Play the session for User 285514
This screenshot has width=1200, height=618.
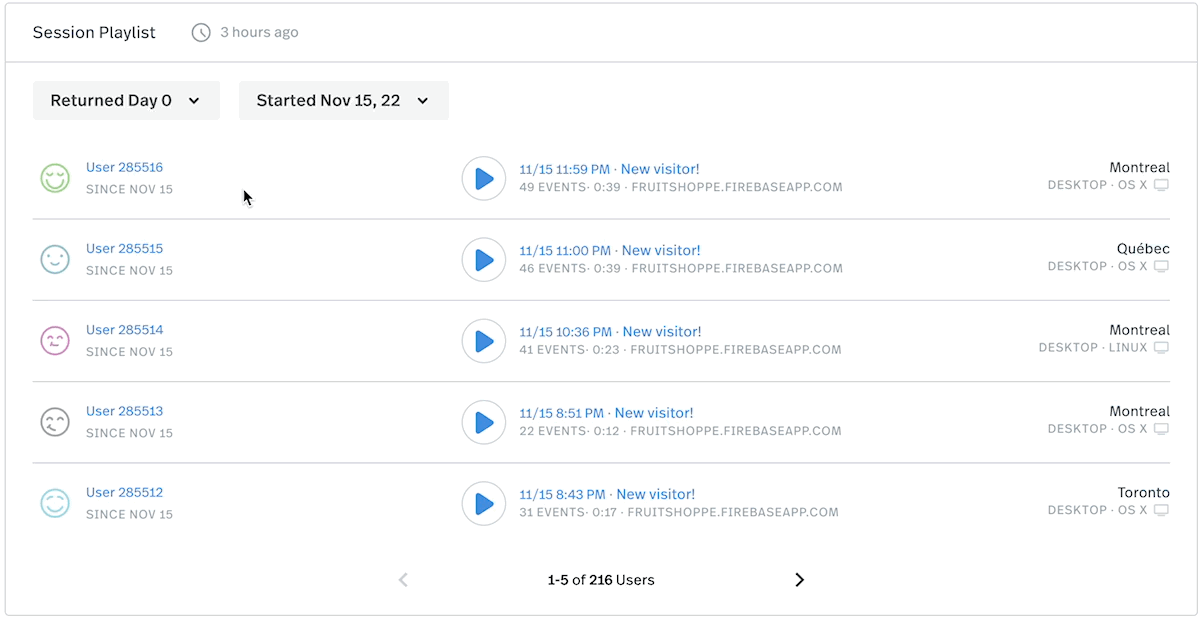[483, 341]
